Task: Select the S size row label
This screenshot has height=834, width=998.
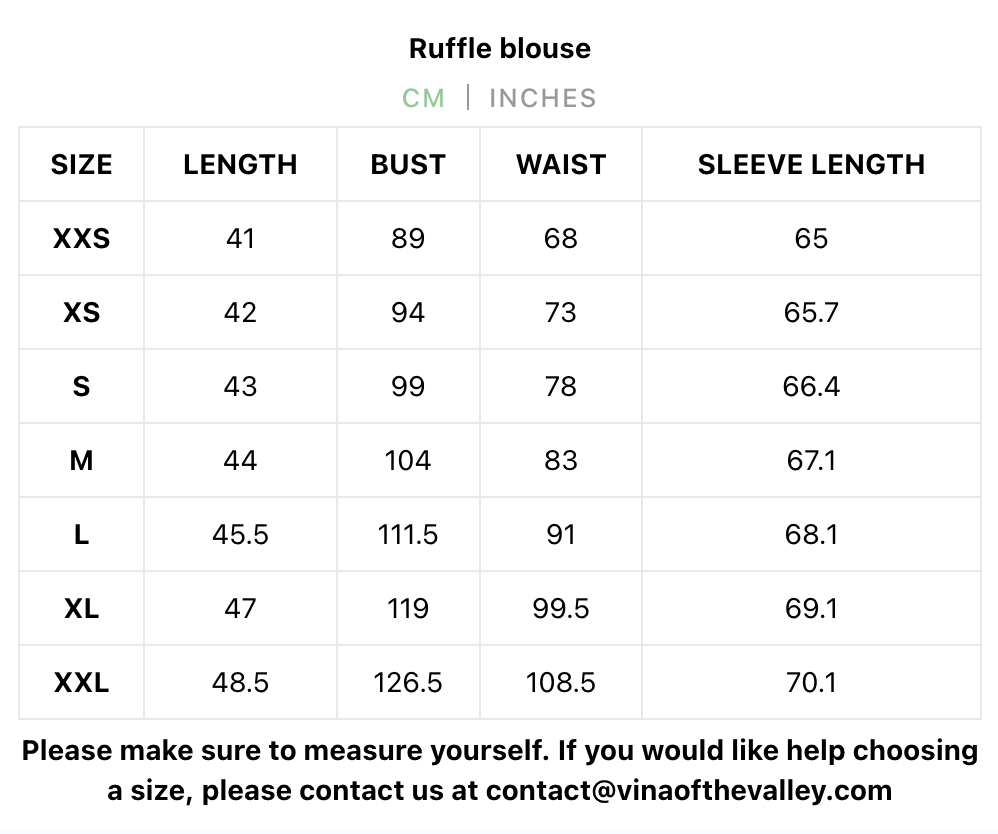Action: coord(81,386)
